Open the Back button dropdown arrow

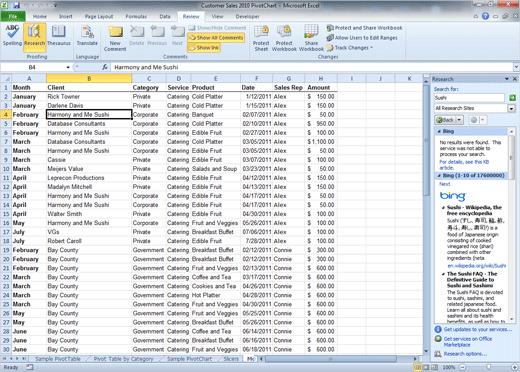459,120
